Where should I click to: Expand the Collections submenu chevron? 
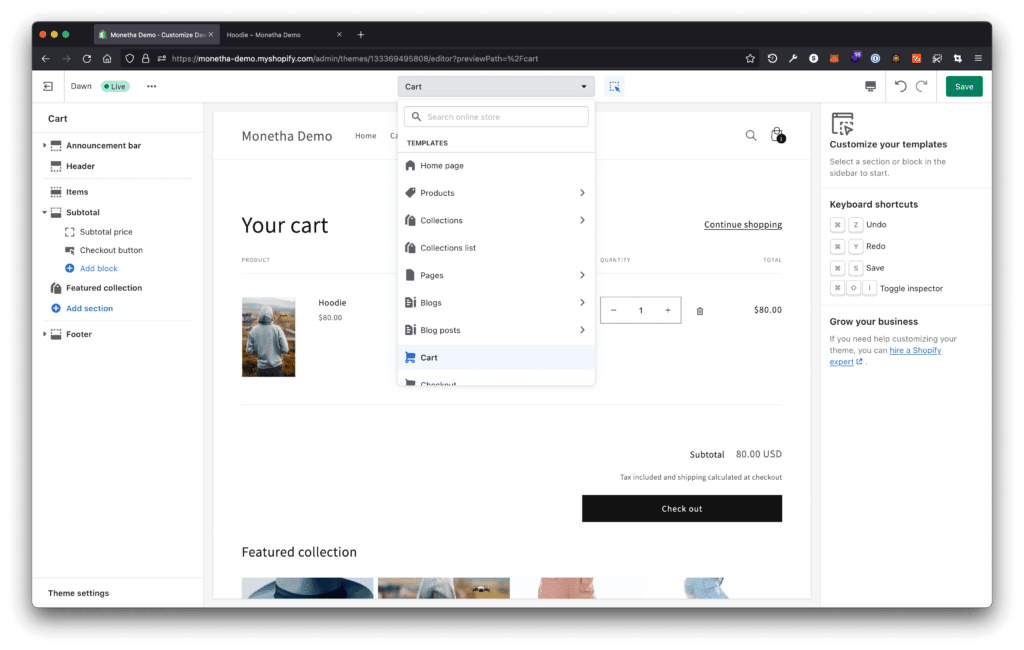pos(582,220)
